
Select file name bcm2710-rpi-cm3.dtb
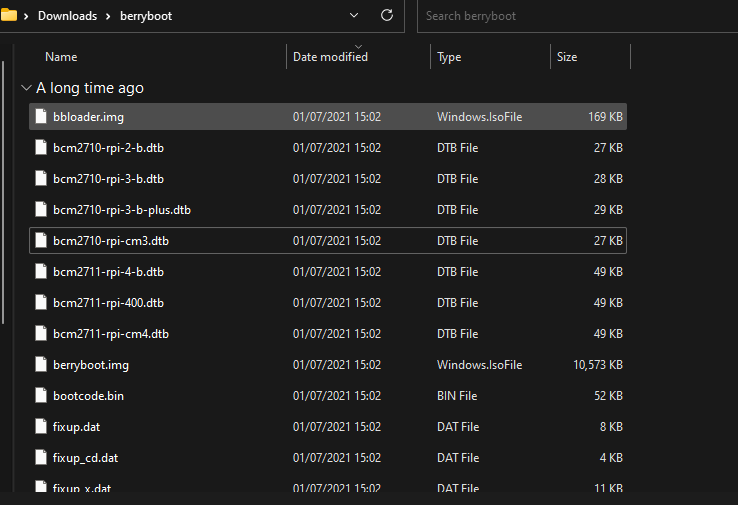(111, 241)
